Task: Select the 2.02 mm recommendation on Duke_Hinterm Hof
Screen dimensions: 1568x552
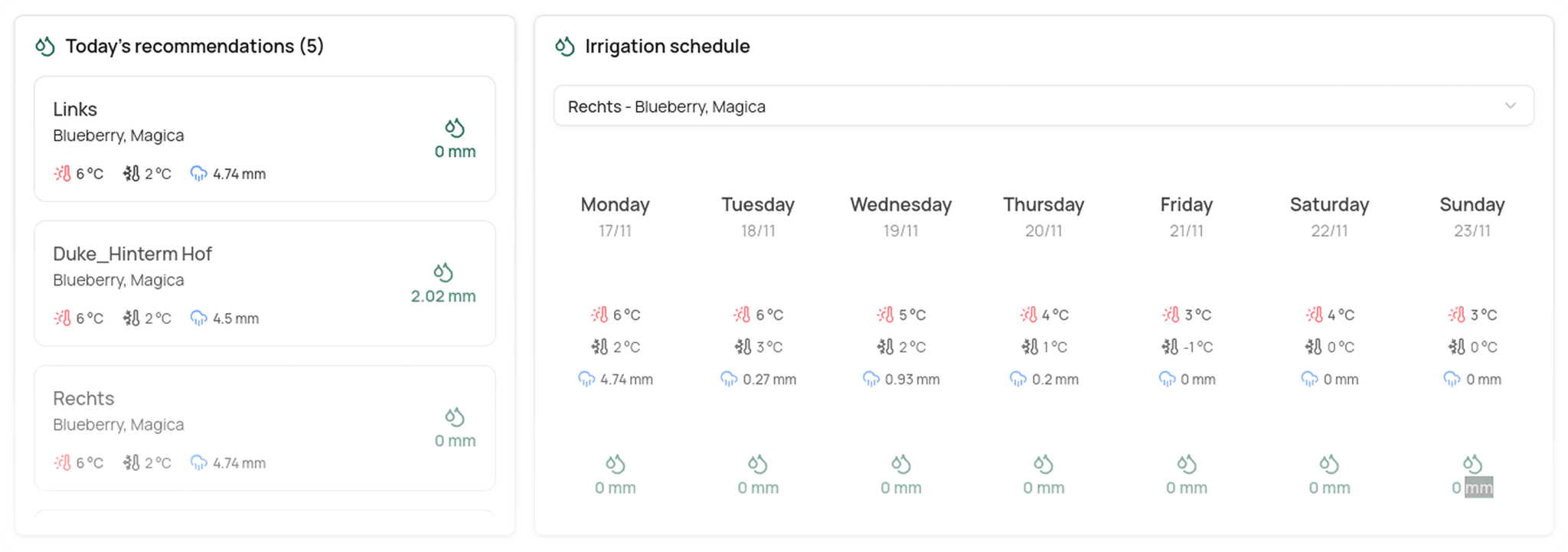Action: (443, 296)
